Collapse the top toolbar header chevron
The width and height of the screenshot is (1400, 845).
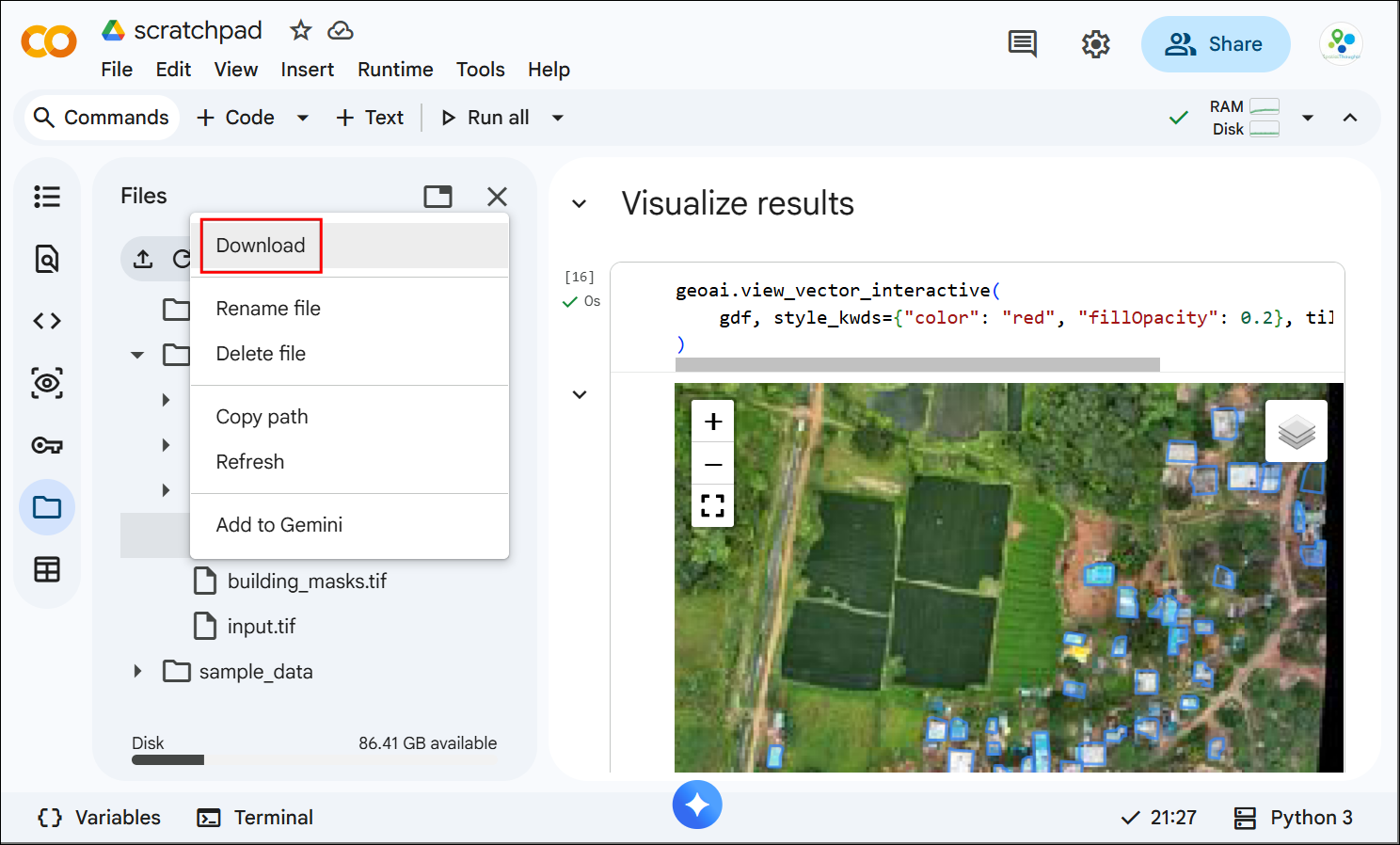[1350, 118]
